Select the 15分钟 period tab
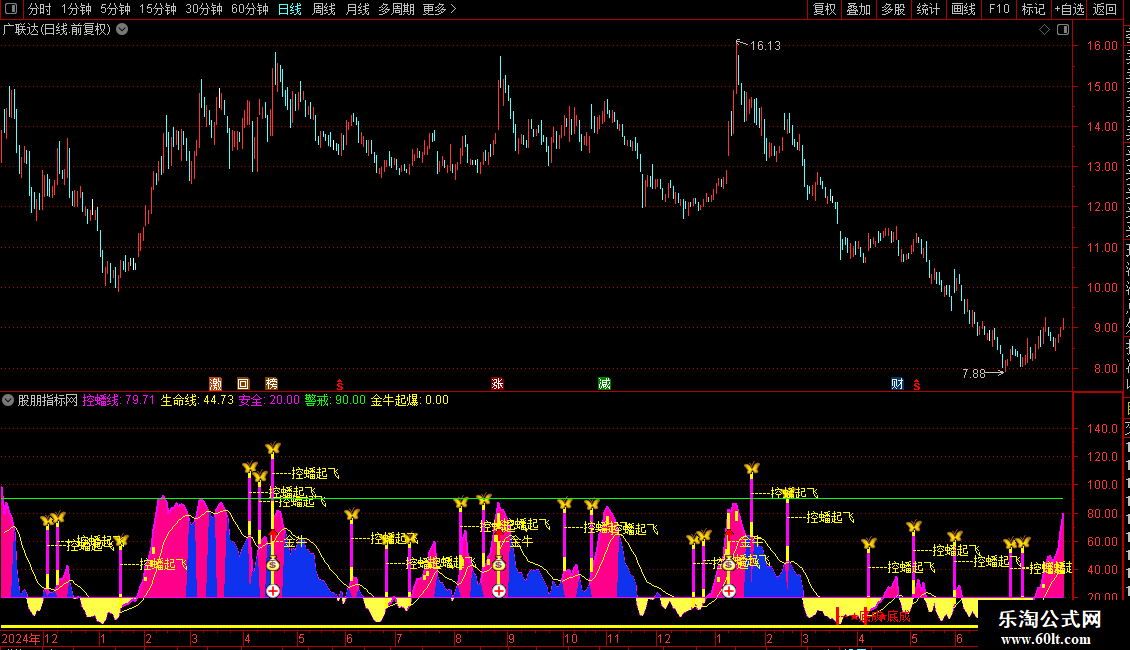The height and width of the screenshot is (650, 1130). click(158, 9)
